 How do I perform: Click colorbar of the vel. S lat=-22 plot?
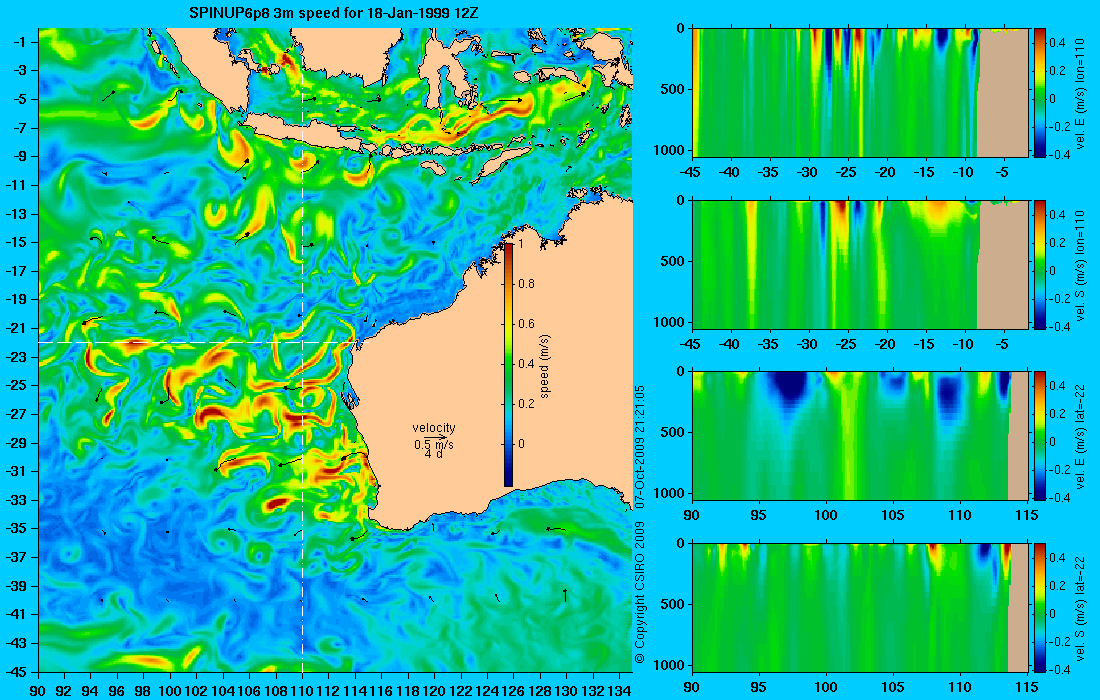pyautogui.click(x=1040, y=607)
